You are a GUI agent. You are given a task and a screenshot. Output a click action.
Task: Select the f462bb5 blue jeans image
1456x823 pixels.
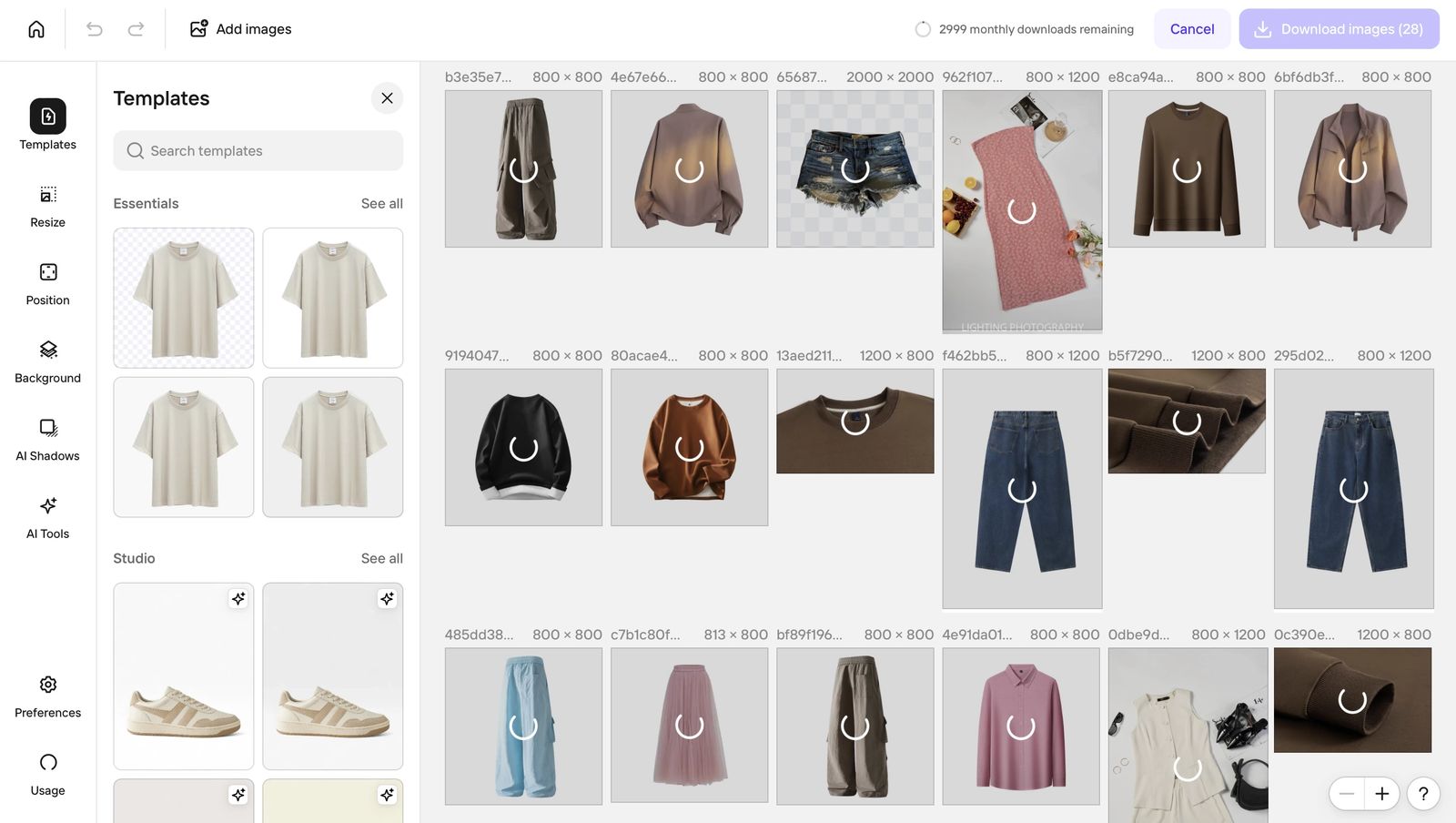click(x=1022, y=489)
